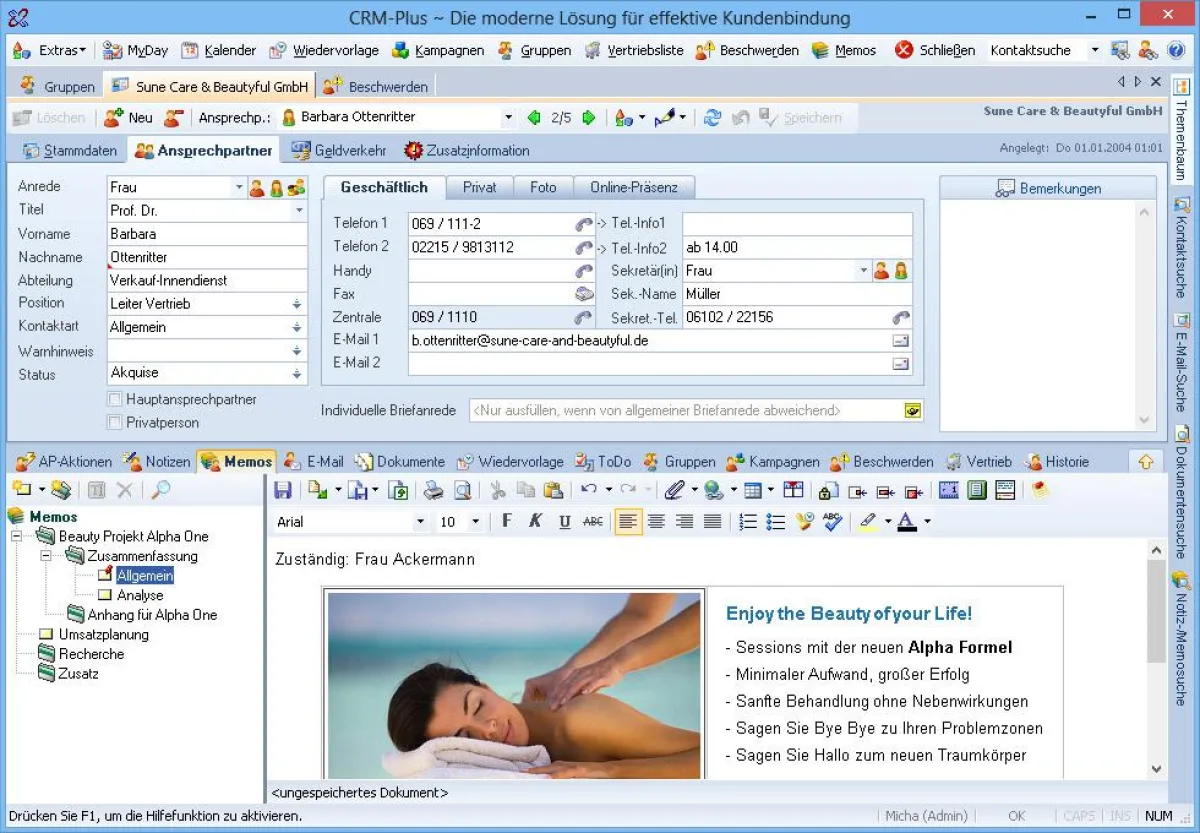Image resolution: width=1200 pixels, height=833 pixels.
Task: Enable the Hauptansprechpartner checkbox
Action: [x=116, y=398]
